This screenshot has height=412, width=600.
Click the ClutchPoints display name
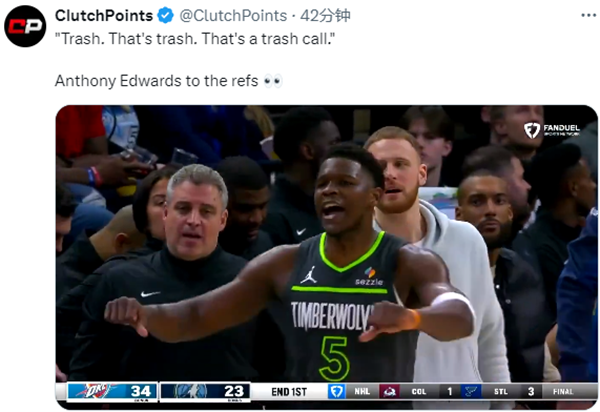pyautogui.click(x=104, y=16)
